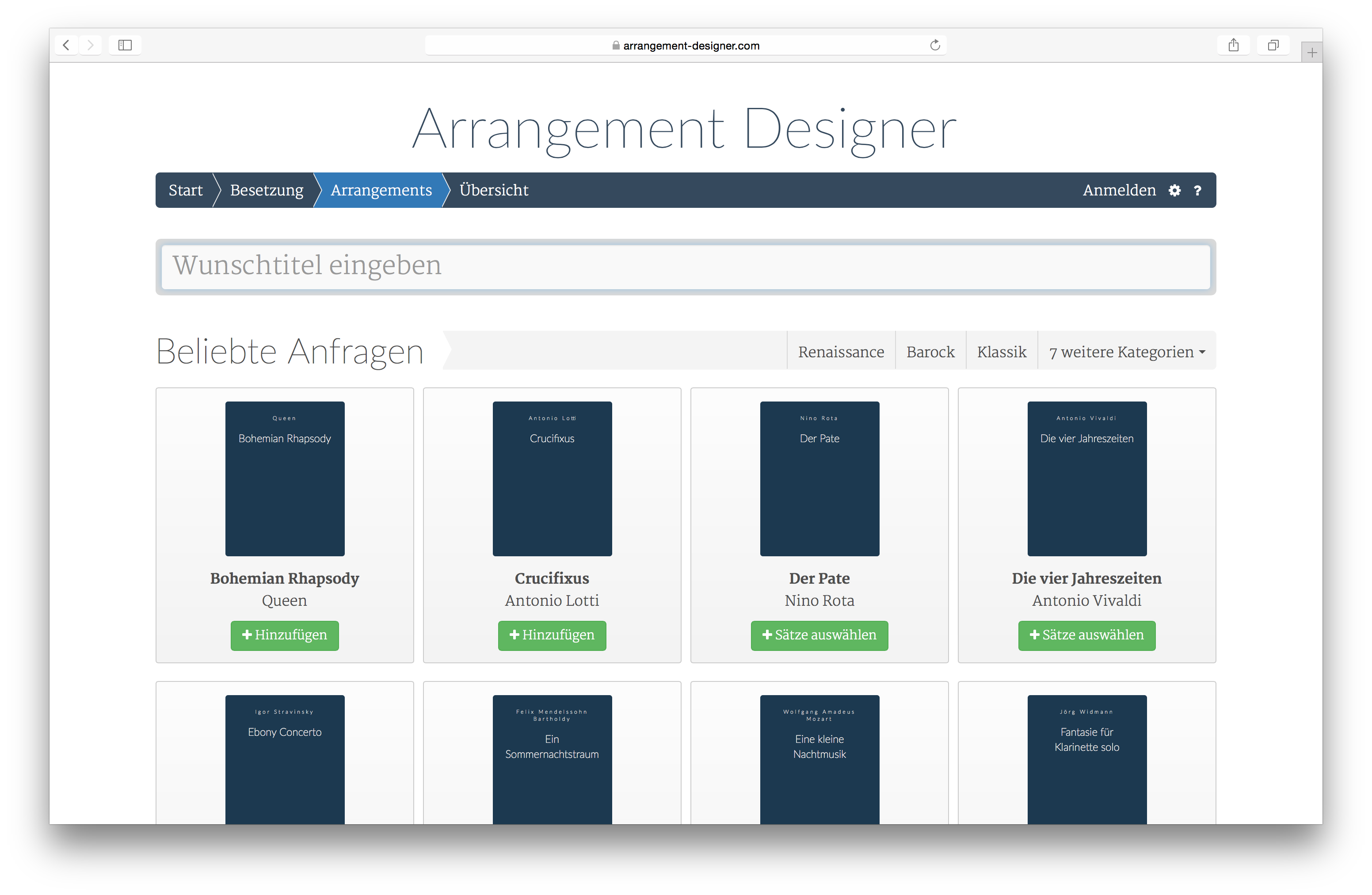Image resolution: width=1372 pixels, height=895 pixels.
Task: Open the Die vier Jahreszeiten cover thumbnail
Action: click(1086, 478)
